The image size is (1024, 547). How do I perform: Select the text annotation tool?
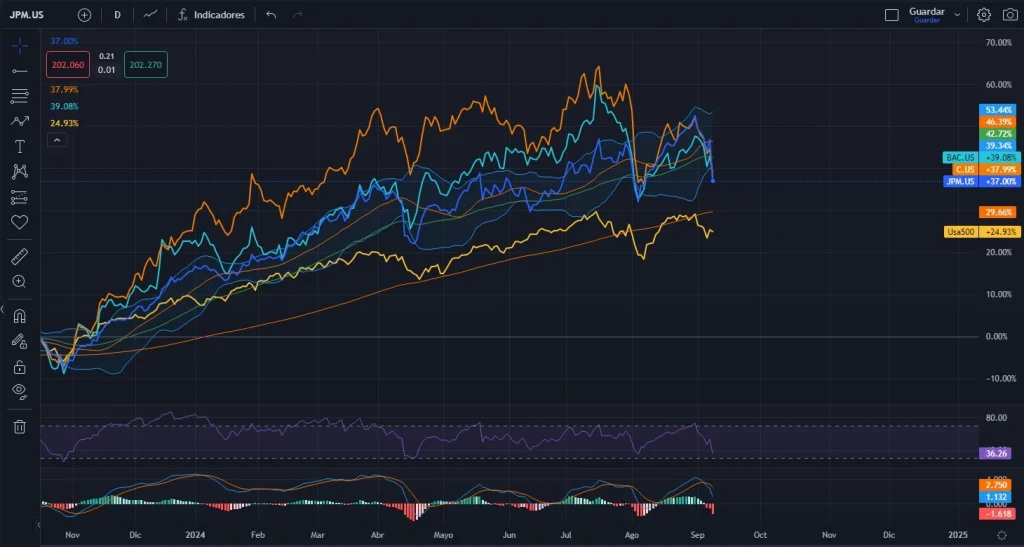click(x=19, y=146)
